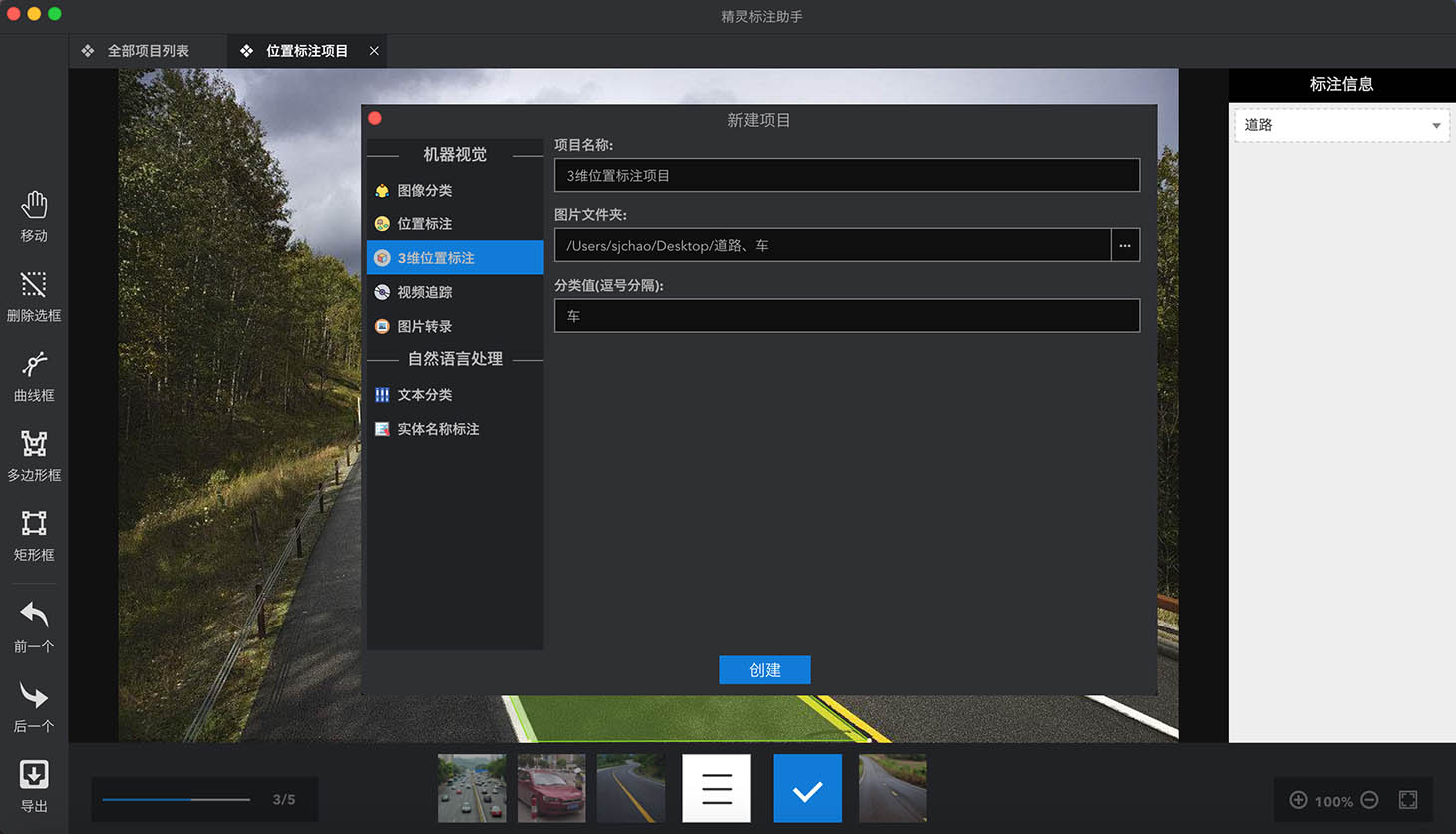Click the image progress slider
1456x834 pixels.
[176, 799]
